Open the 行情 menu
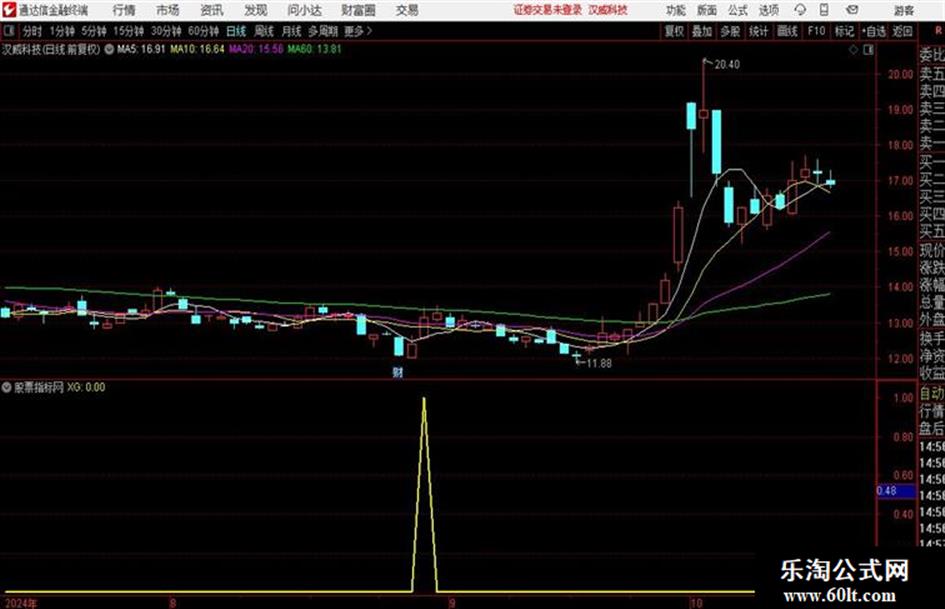945x609 pixels. pos(124,10)
